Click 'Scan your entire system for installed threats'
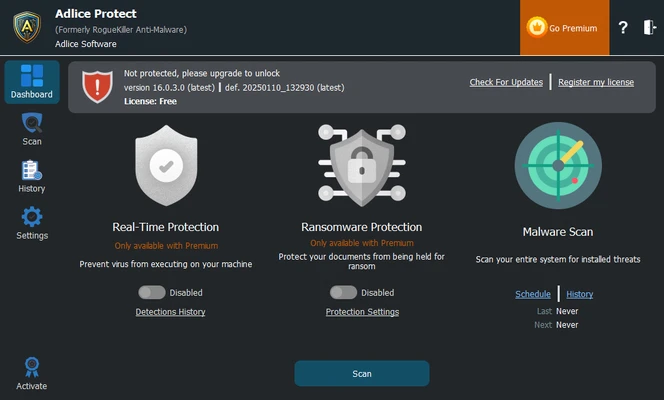The width and height of the screenshot is (664, 400). click(x=558, y=259)
